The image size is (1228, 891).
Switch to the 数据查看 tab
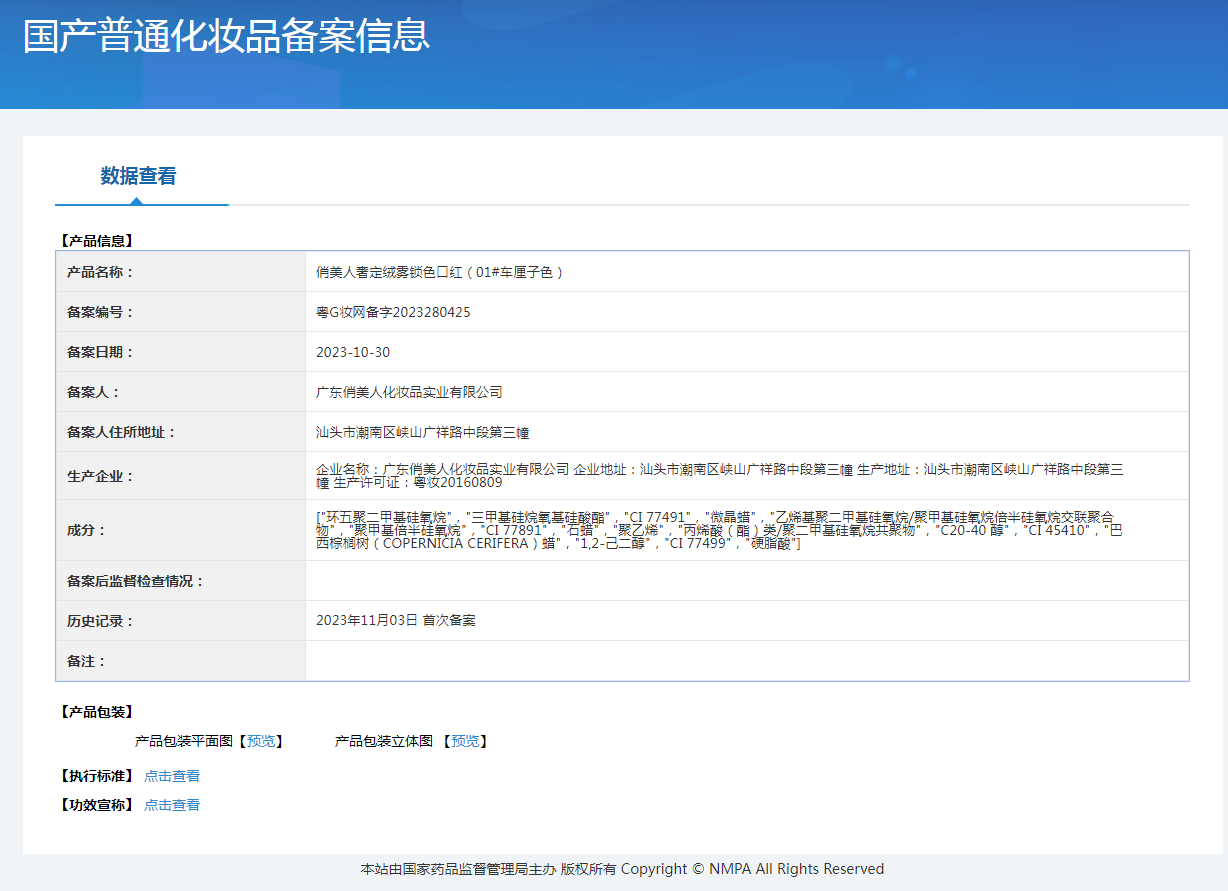pos(138,176)
